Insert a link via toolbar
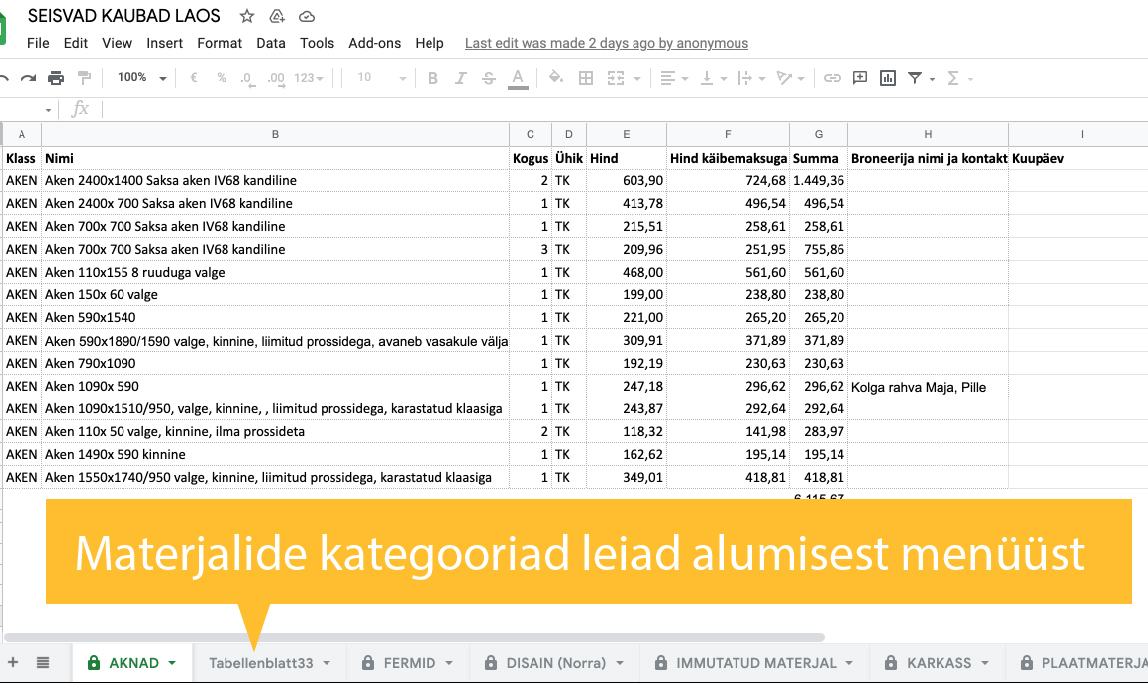The width and height of the screenshot is (1148, 684). [x=832, y=78]
